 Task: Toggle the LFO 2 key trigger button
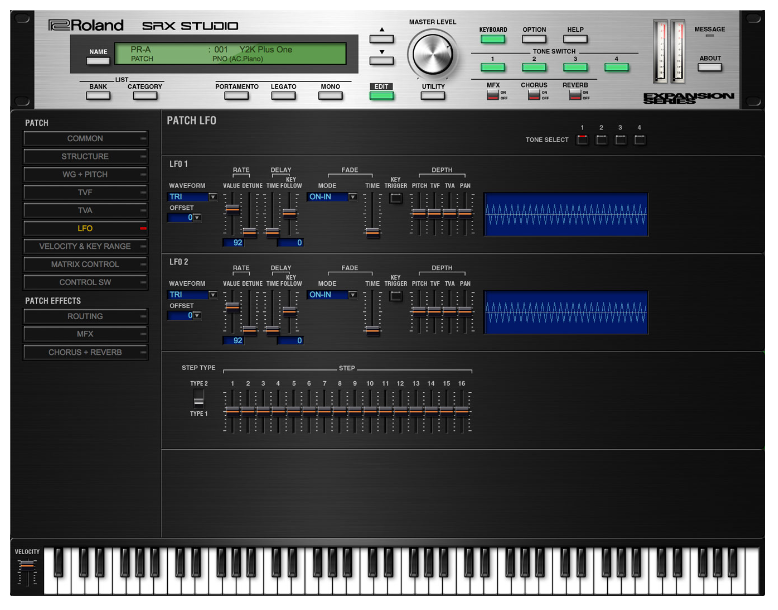coord(395,296)
